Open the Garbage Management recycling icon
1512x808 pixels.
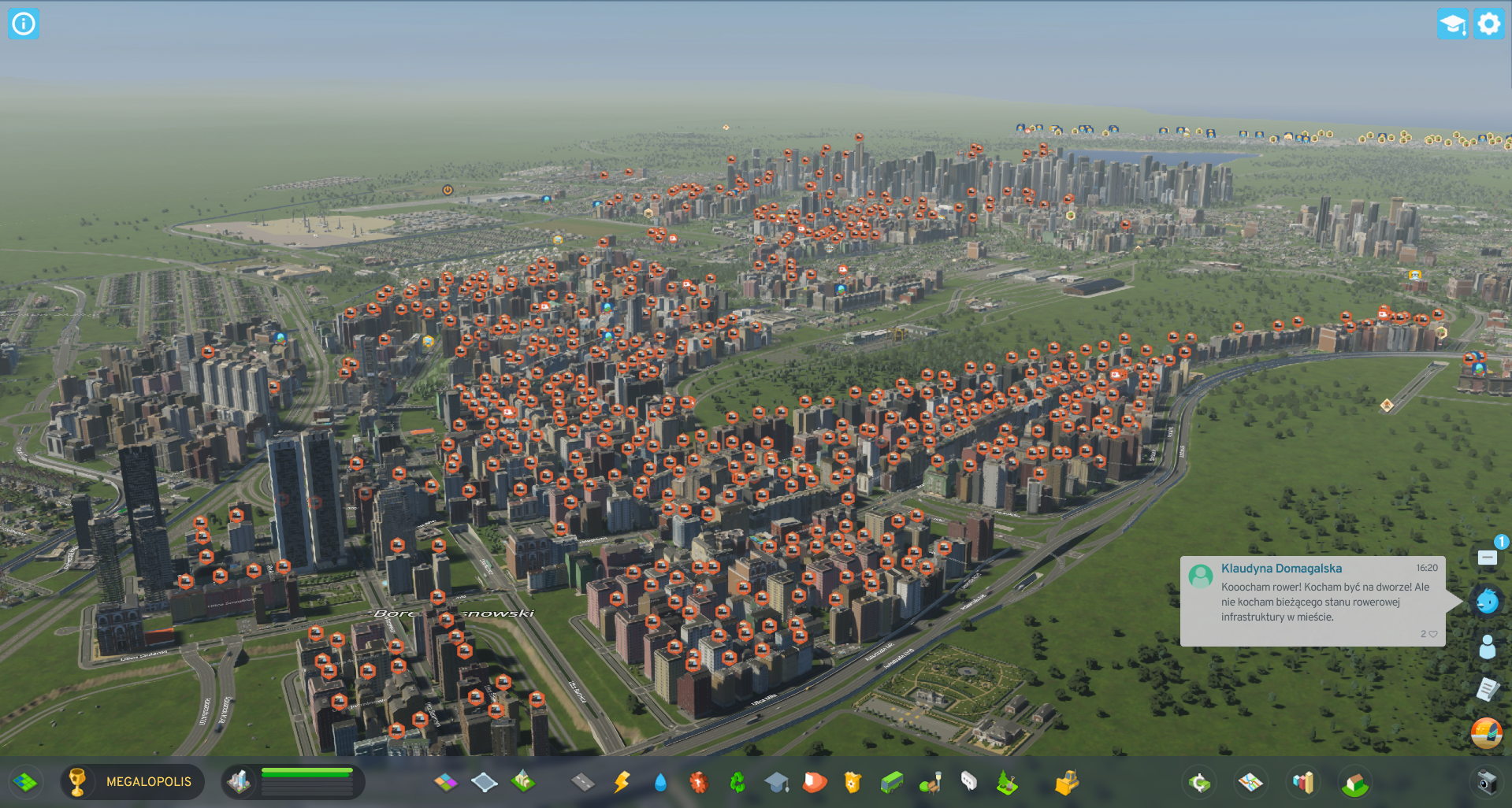(x=737, y=782)
